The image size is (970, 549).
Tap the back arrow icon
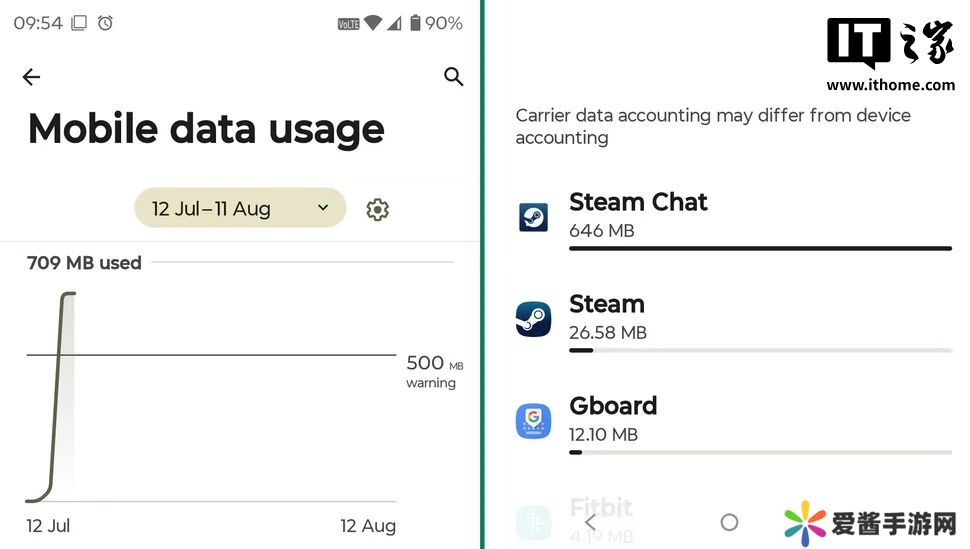(31, 77)
